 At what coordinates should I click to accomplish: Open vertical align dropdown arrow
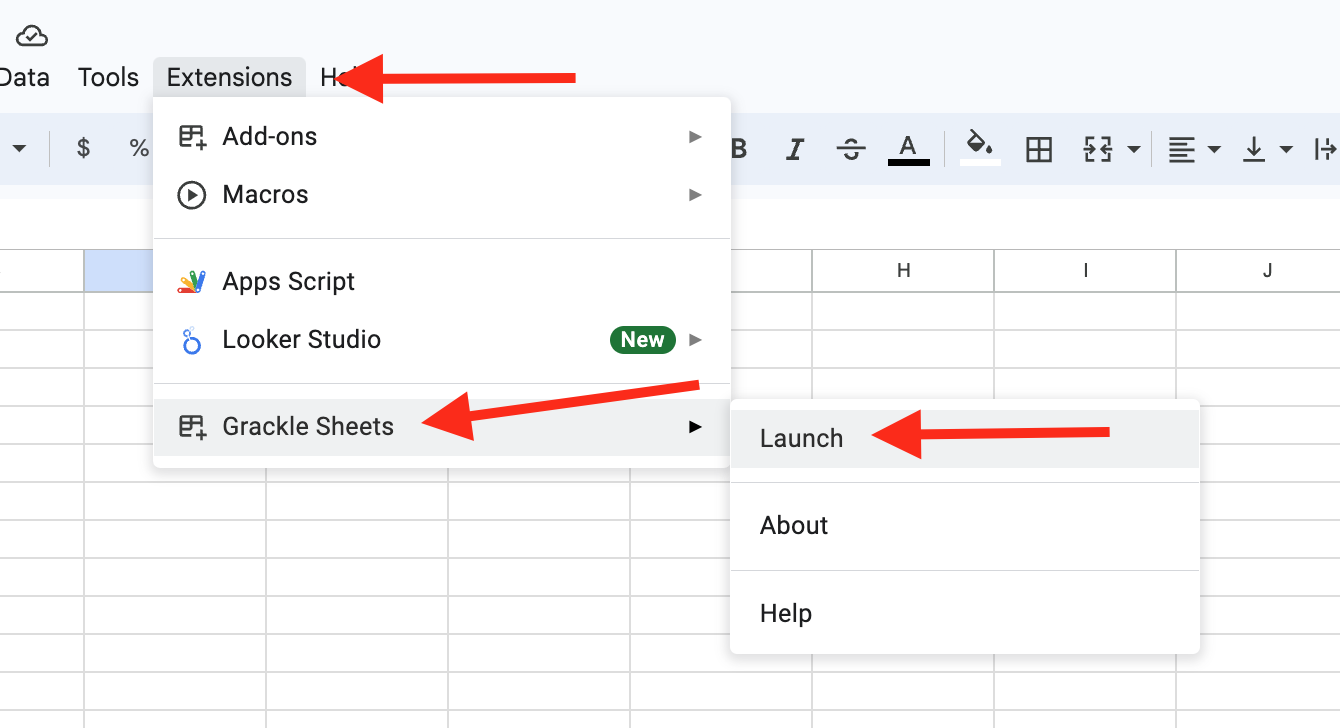tap(1286, 149)
